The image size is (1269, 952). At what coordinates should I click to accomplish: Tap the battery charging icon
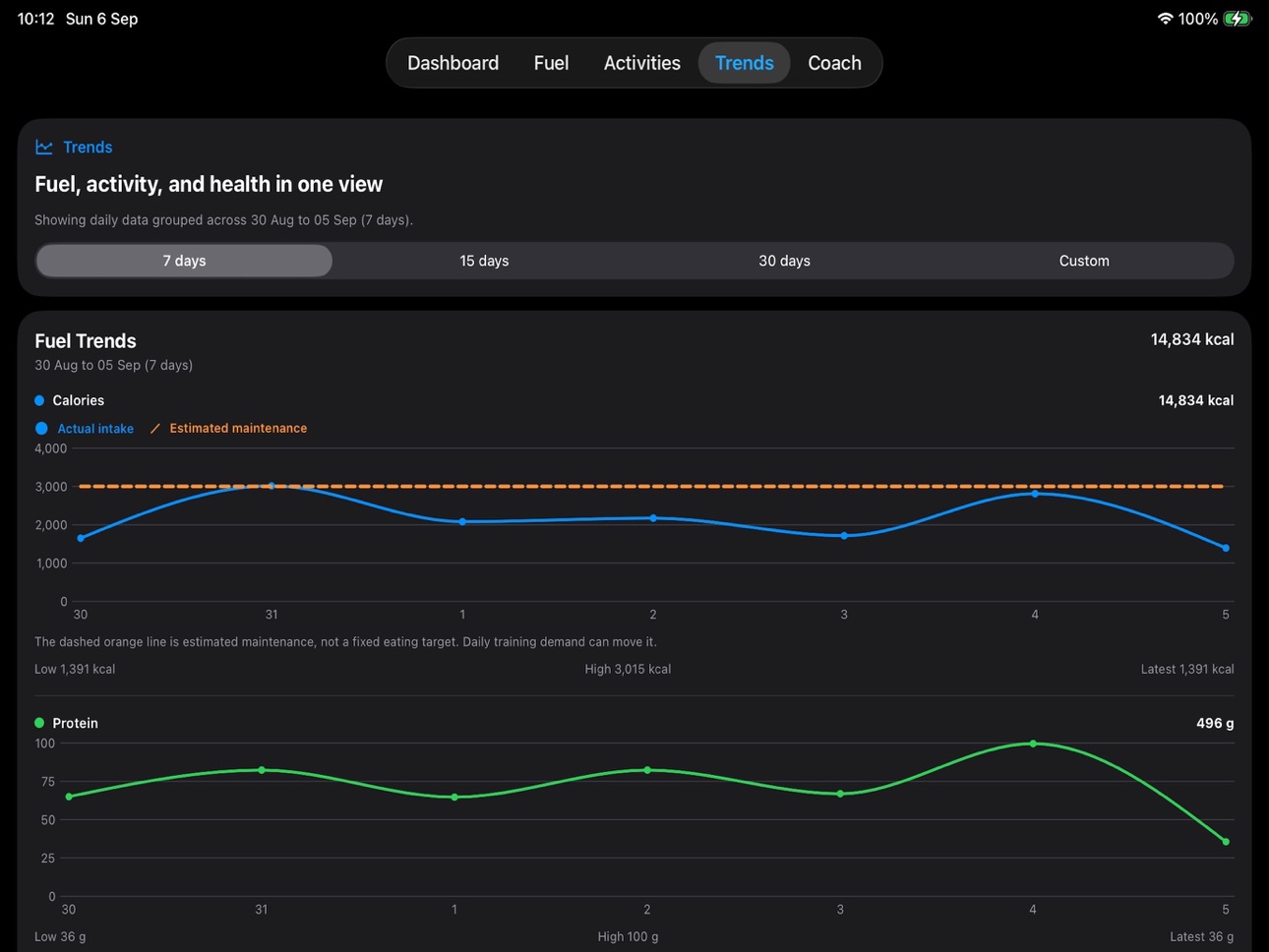click(1238, 19)
